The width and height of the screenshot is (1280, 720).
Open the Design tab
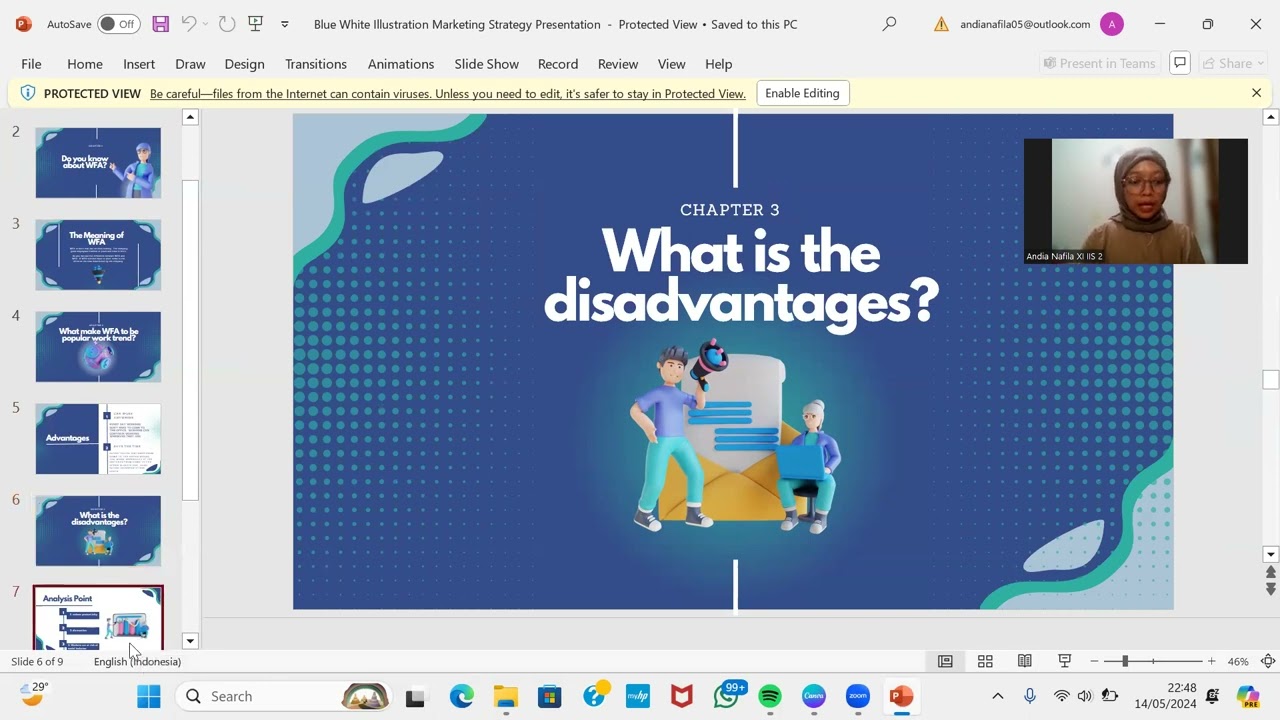244,64
